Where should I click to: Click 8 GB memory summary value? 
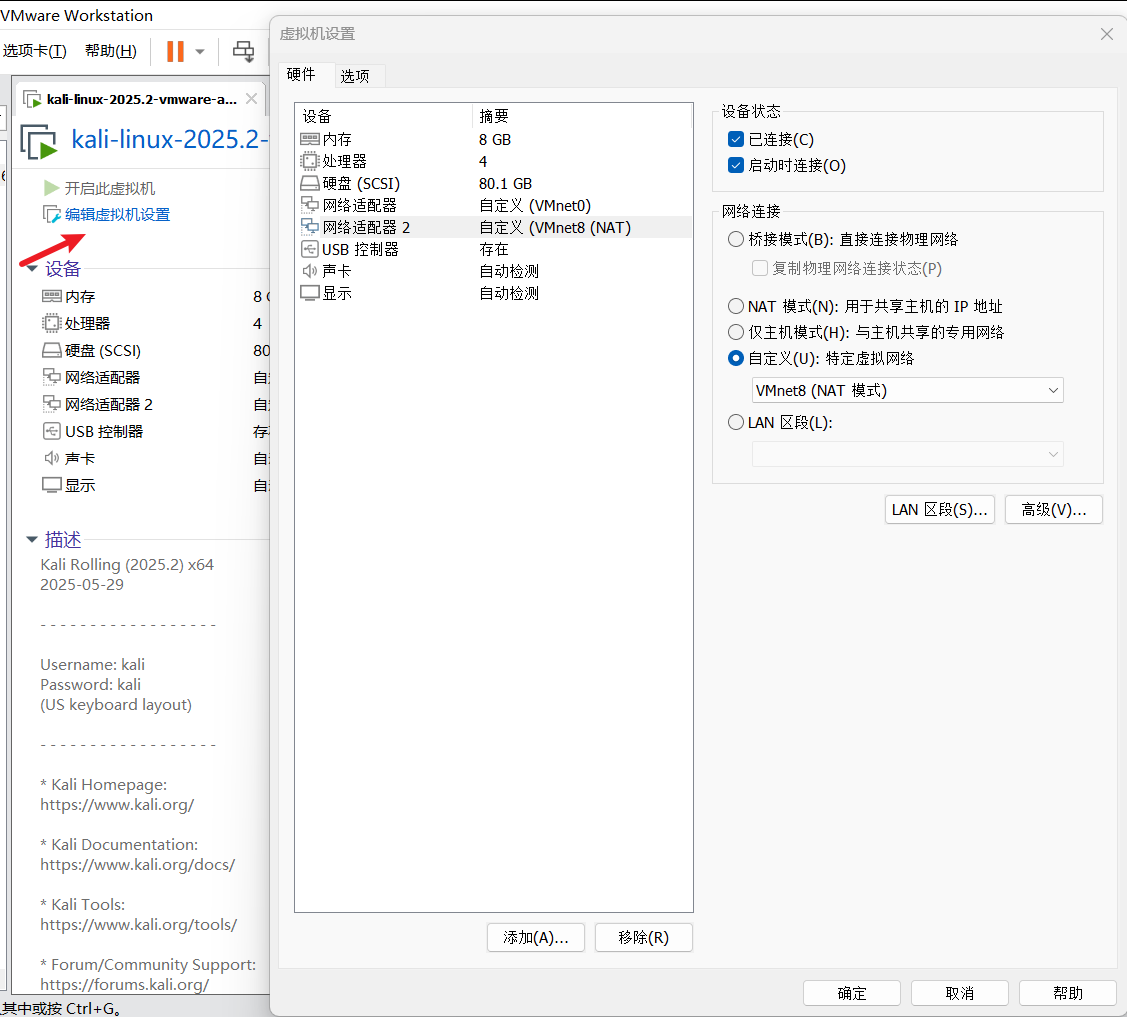click(494, 139)
